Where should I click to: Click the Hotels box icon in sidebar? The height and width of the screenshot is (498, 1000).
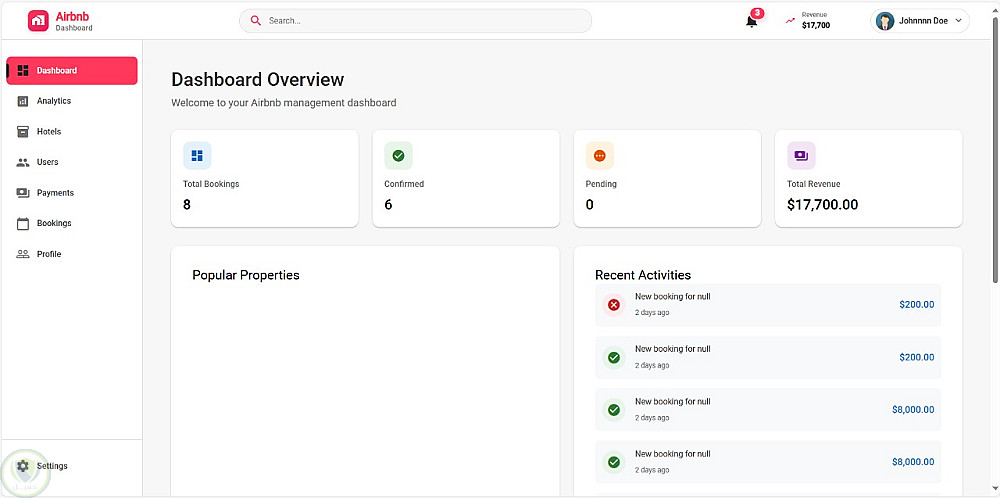click(x=23, y=132)
